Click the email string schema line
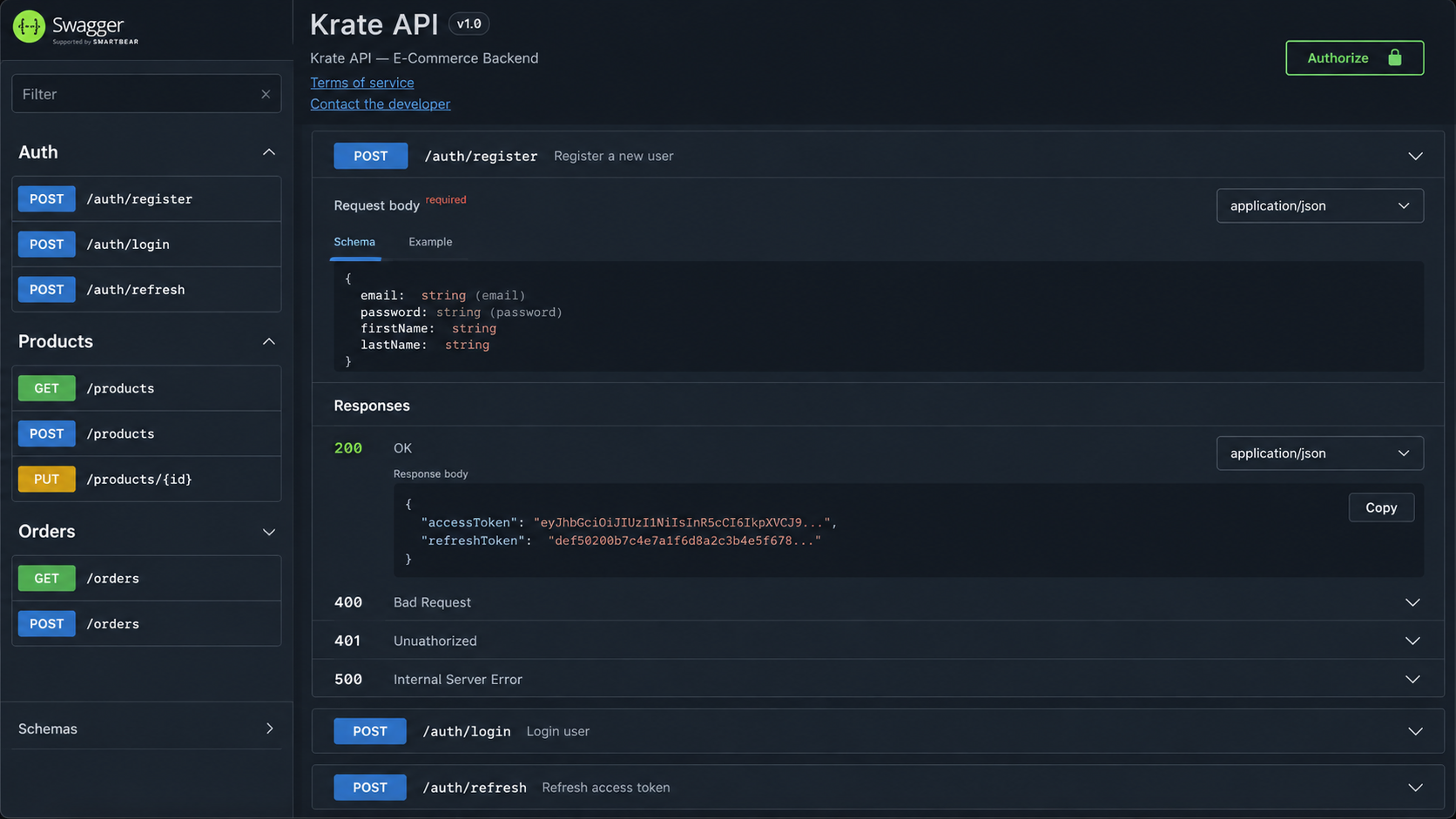The width and height of the screenshot is (1456, 819). coord(442,295)
